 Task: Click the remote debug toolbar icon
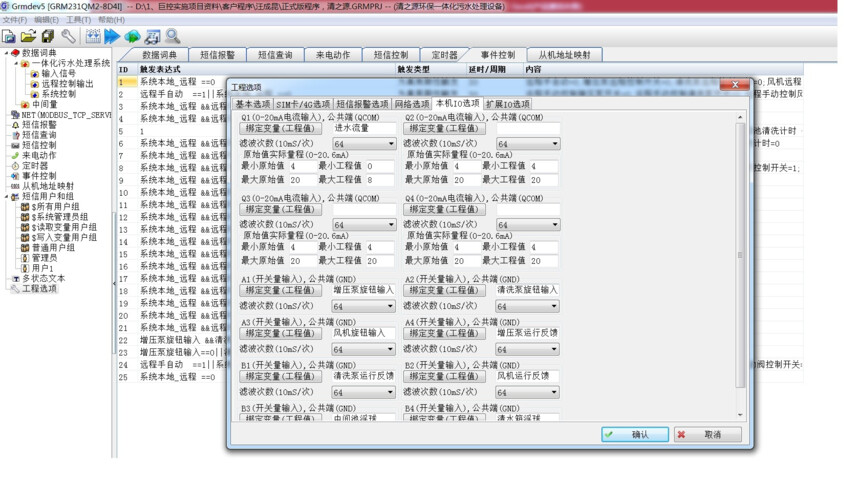[152, 37]
